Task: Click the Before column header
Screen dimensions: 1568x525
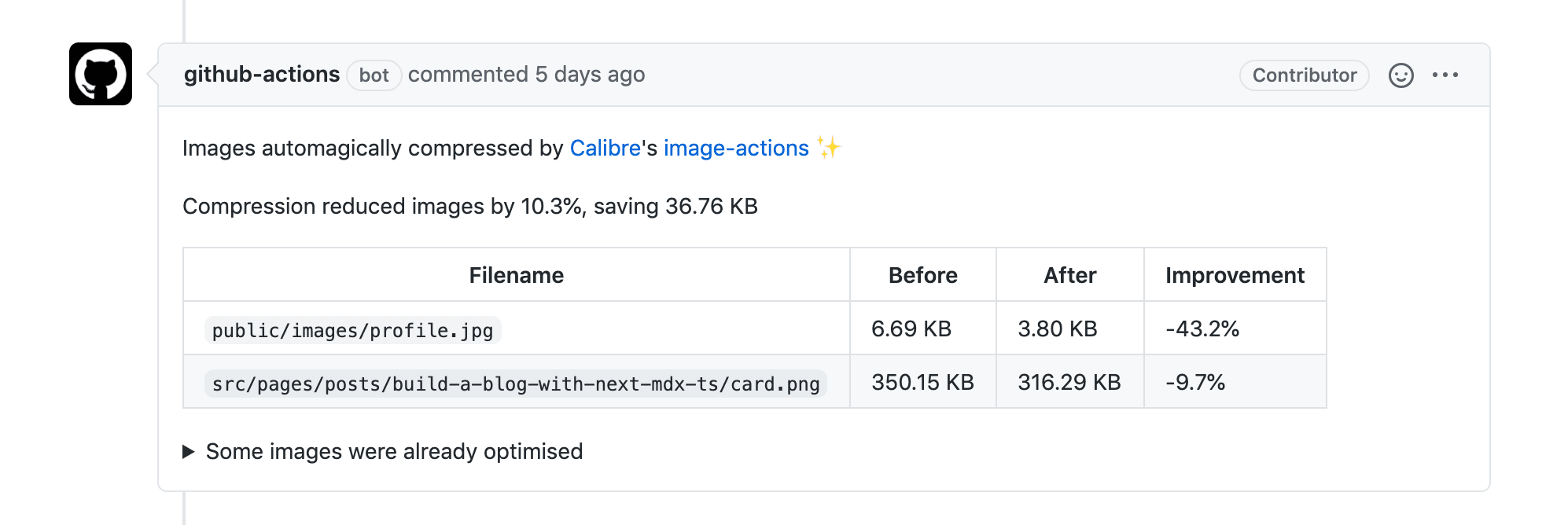Action: (x=923, y=275)
